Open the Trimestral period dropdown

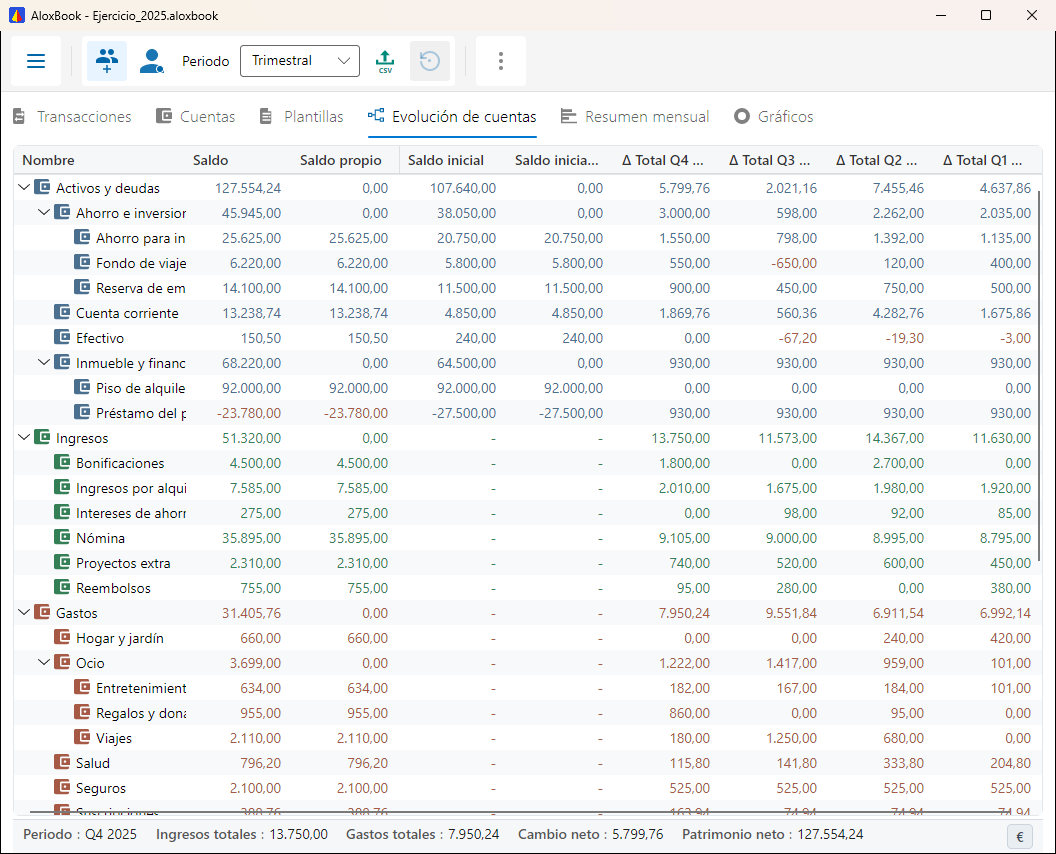300,61
